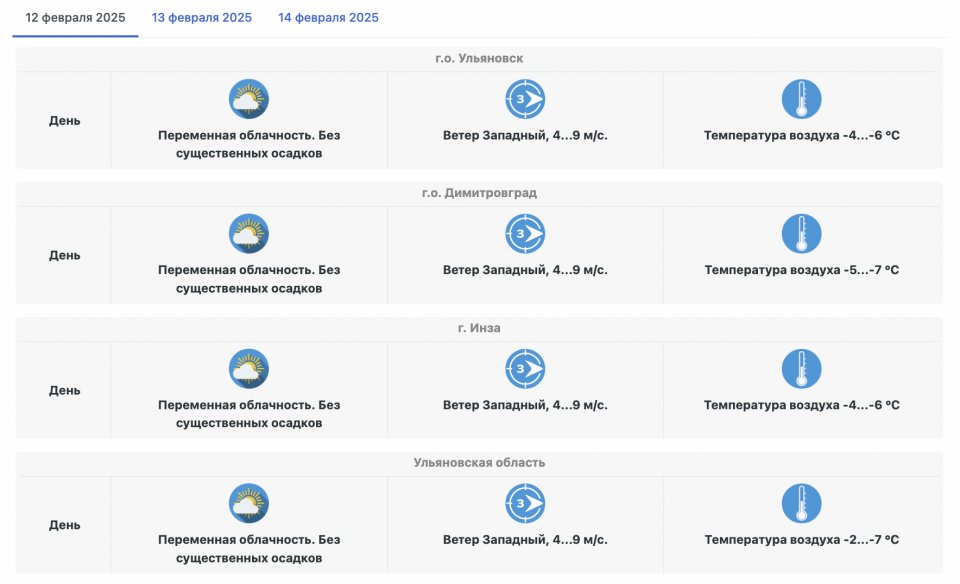Screen dimensions: 960x584
Task: Click the г.о. Ульяновск section header
Action: coord(479,59)
